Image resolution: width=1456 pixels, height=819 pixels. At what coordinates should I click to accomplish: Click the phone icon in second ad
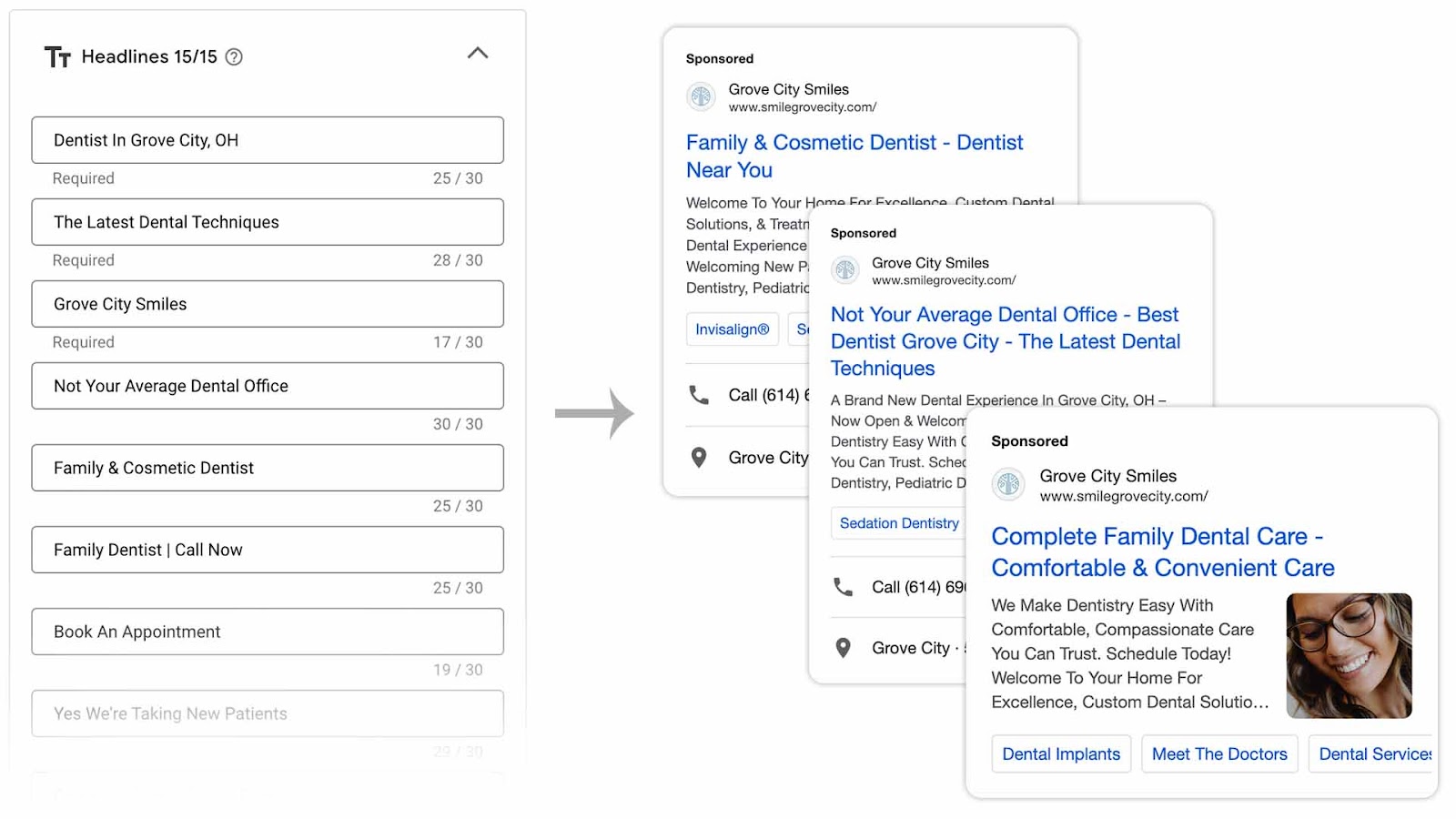(844, 587)
